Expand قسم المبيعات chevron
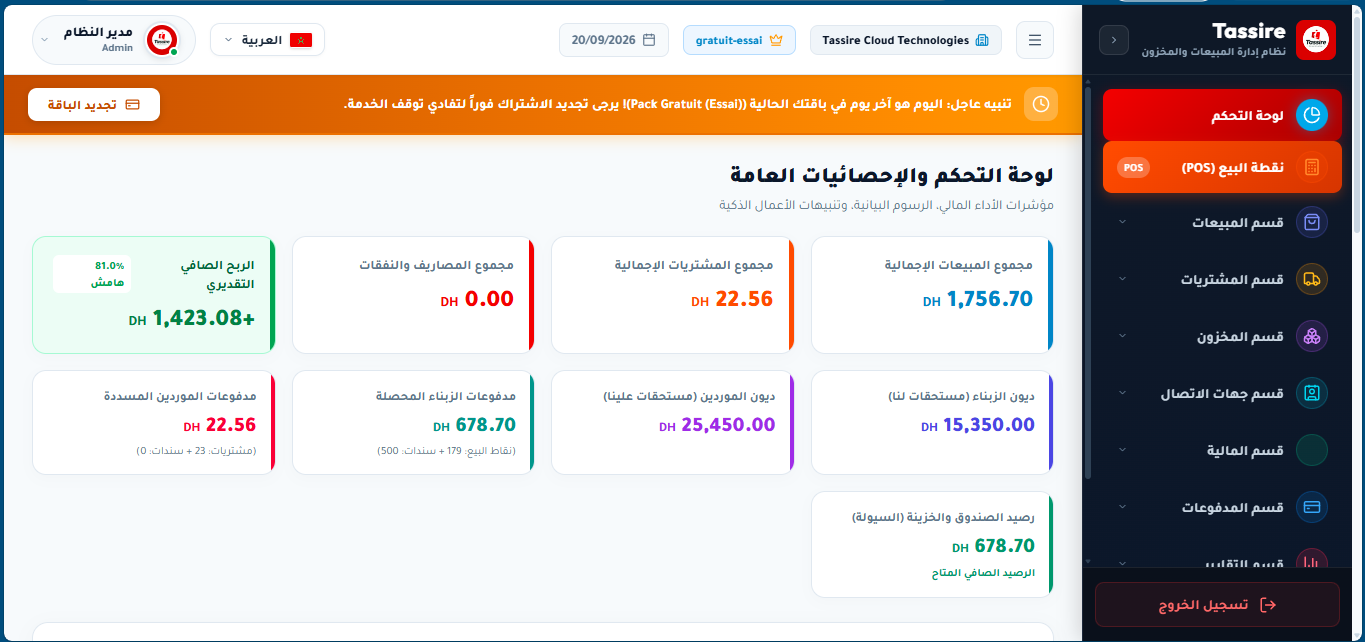The height and width of the screenshot is (642, 1365). point(1122,222)
